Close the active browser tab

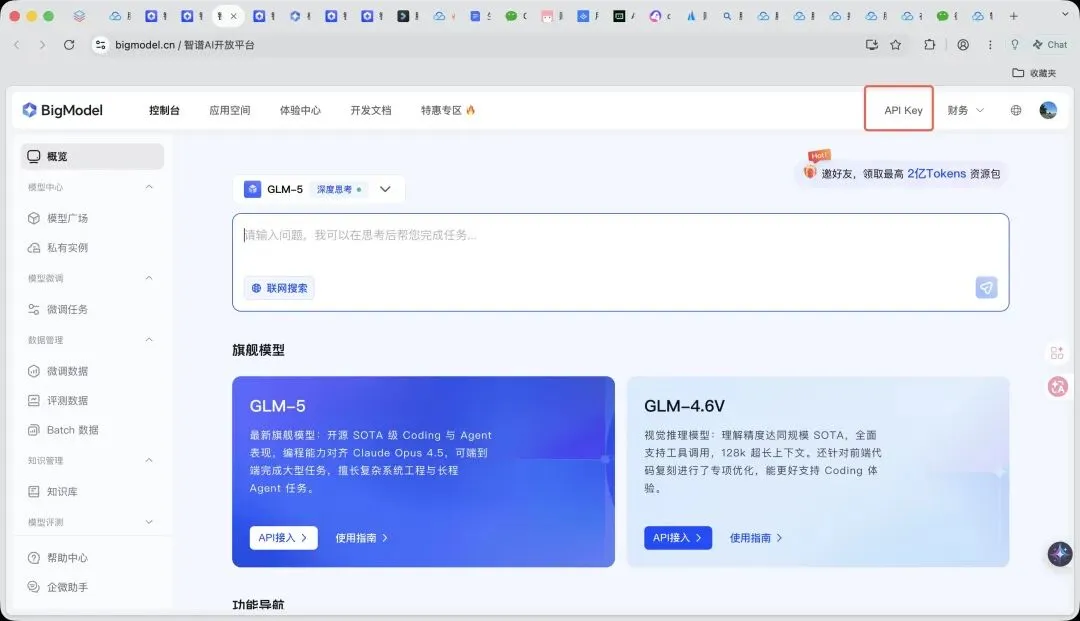(233, 16)
